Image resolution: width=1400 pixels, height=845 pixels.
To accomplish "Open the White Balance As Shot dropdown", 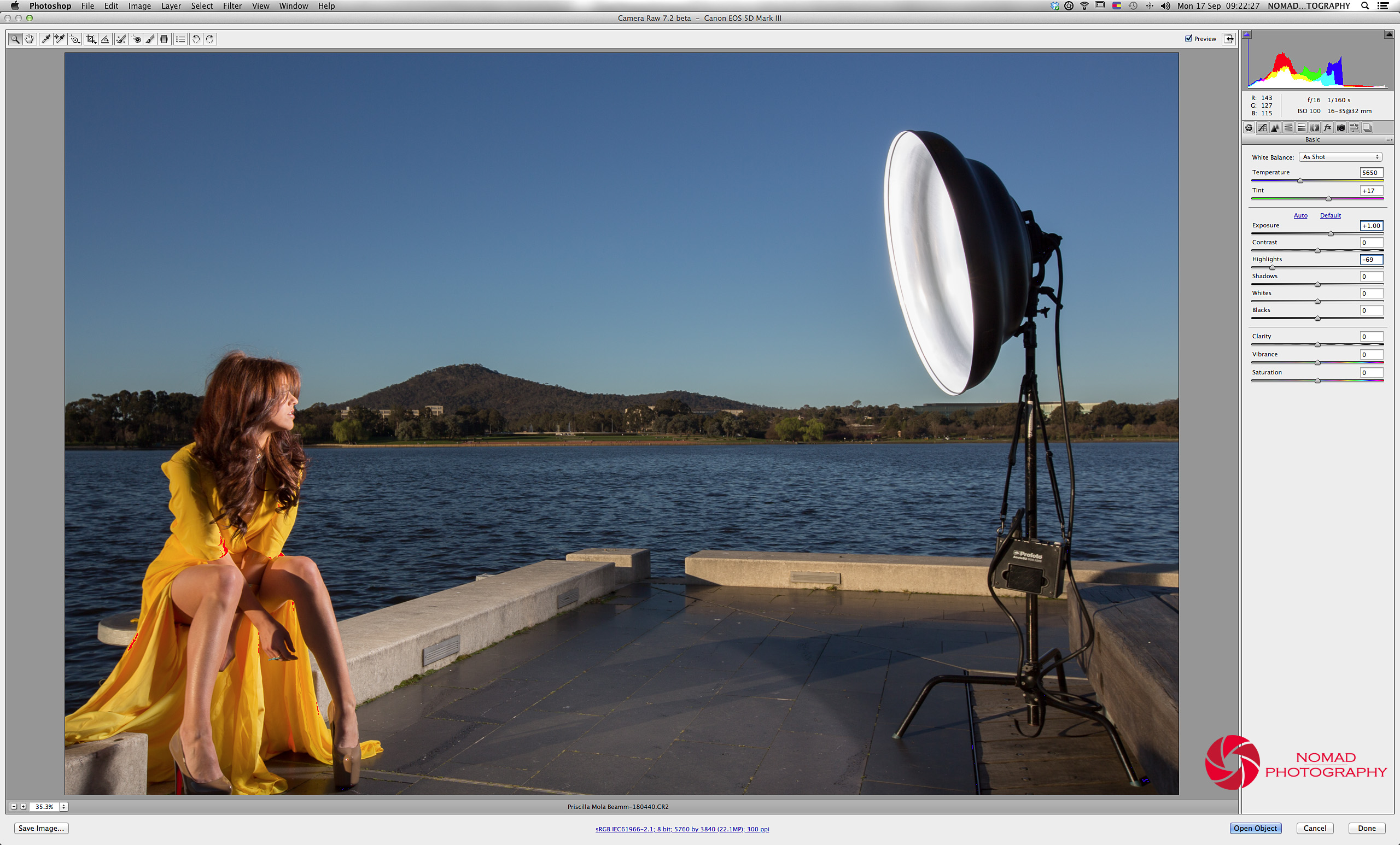I will [1340, 157].
